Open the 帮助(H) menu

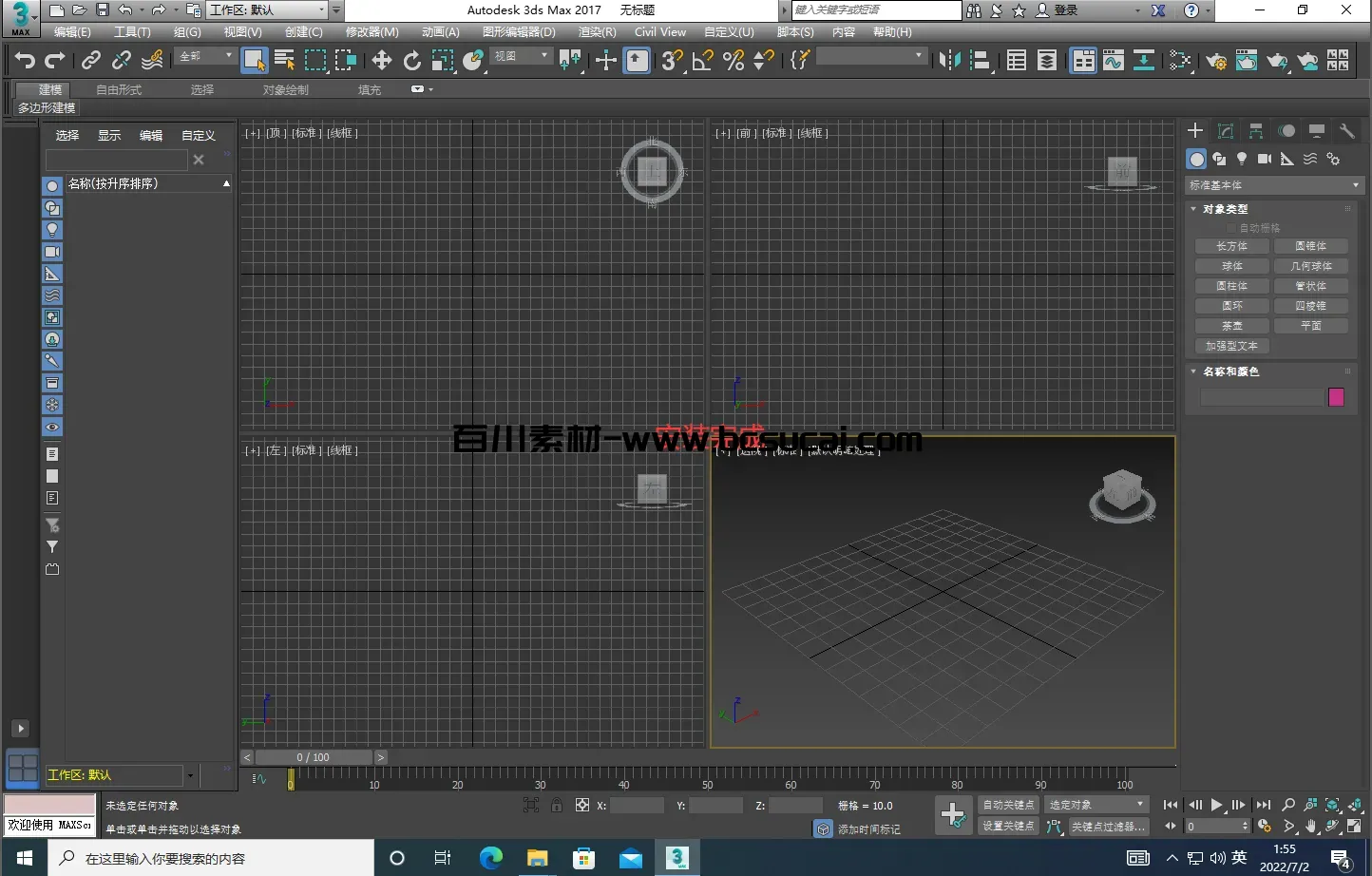tap(892, 32)
